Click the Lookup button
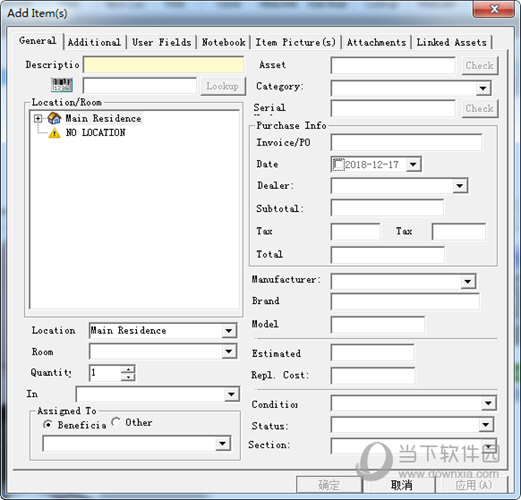Viewport: 521px width, 500px height. click(x=223, y=86)
